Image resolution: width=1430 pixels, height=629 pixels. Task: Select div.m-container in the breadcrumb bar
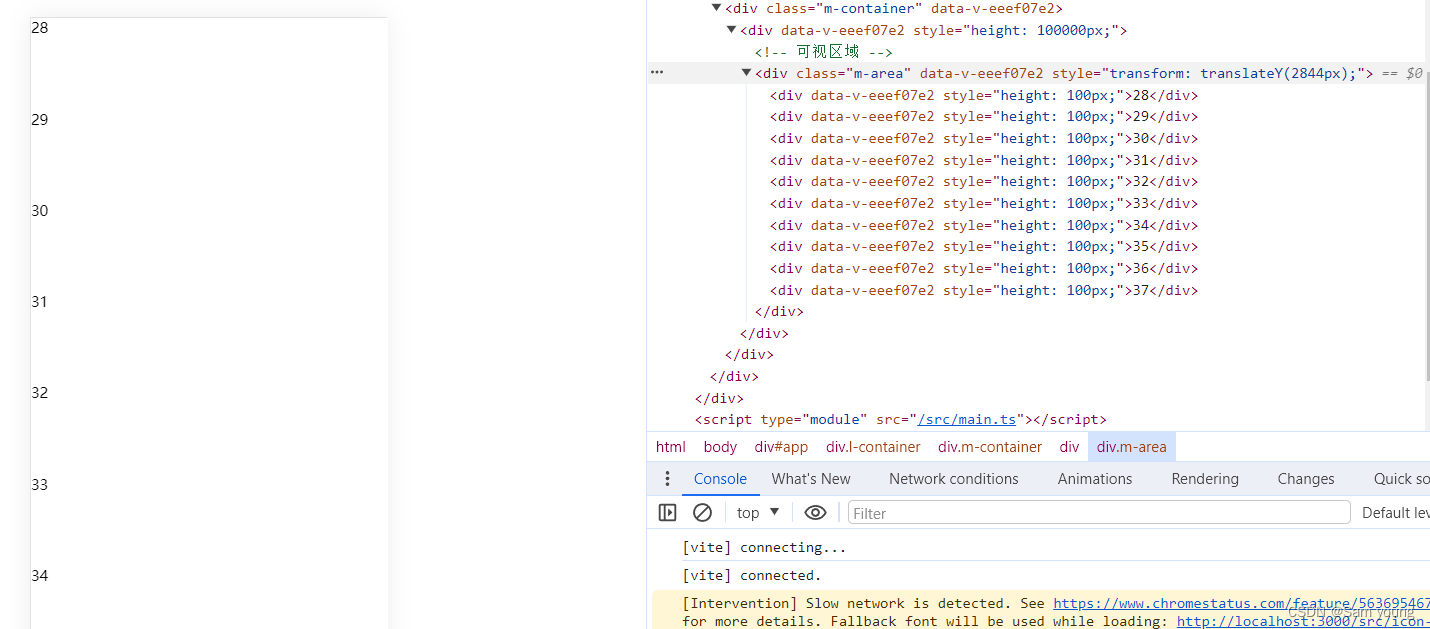[x=990, y=447]
